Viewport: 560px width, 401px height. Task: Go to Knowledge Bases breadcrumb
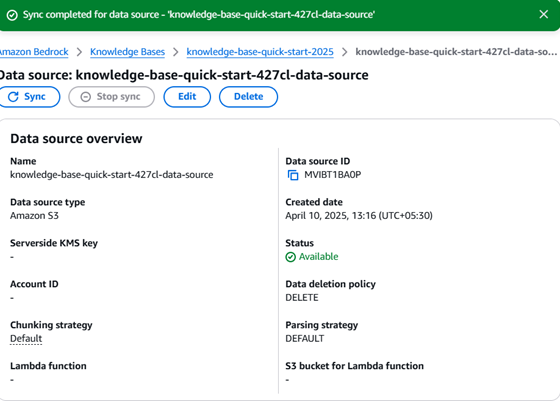pyautogui.click(x=128, y=52)
